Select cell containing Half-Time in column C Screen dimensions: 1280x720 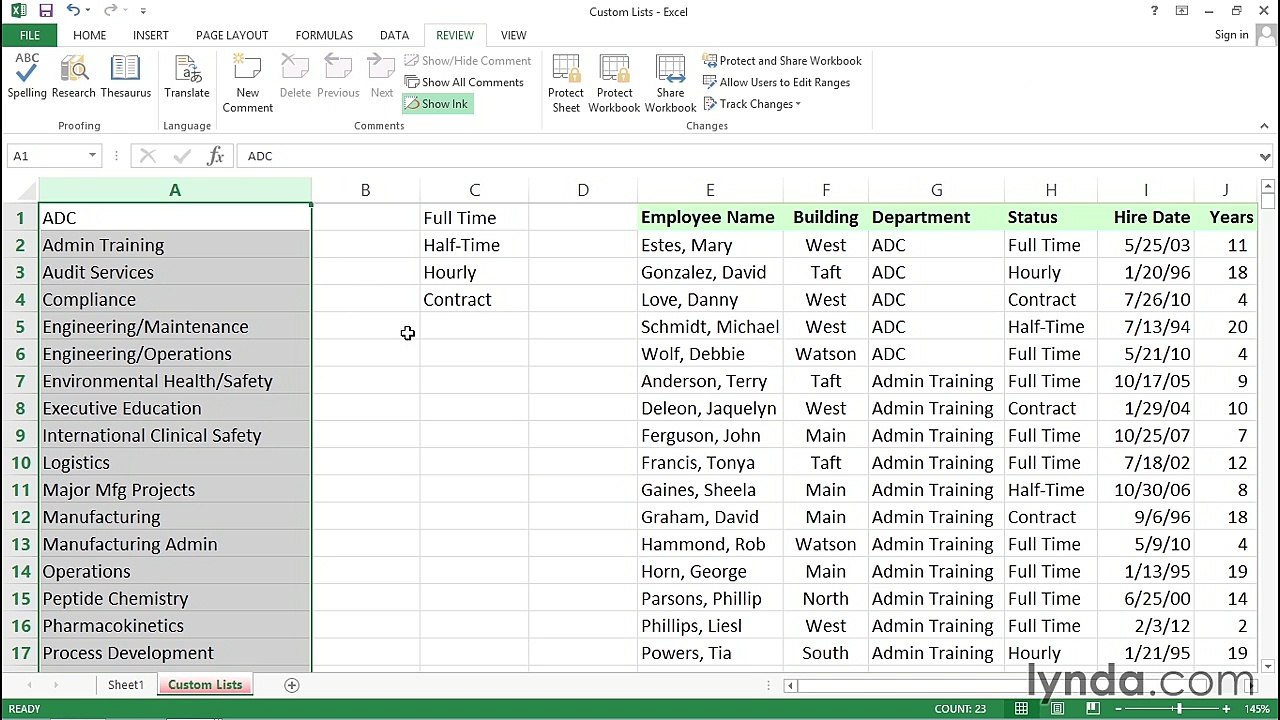click(x=474, y=245)
